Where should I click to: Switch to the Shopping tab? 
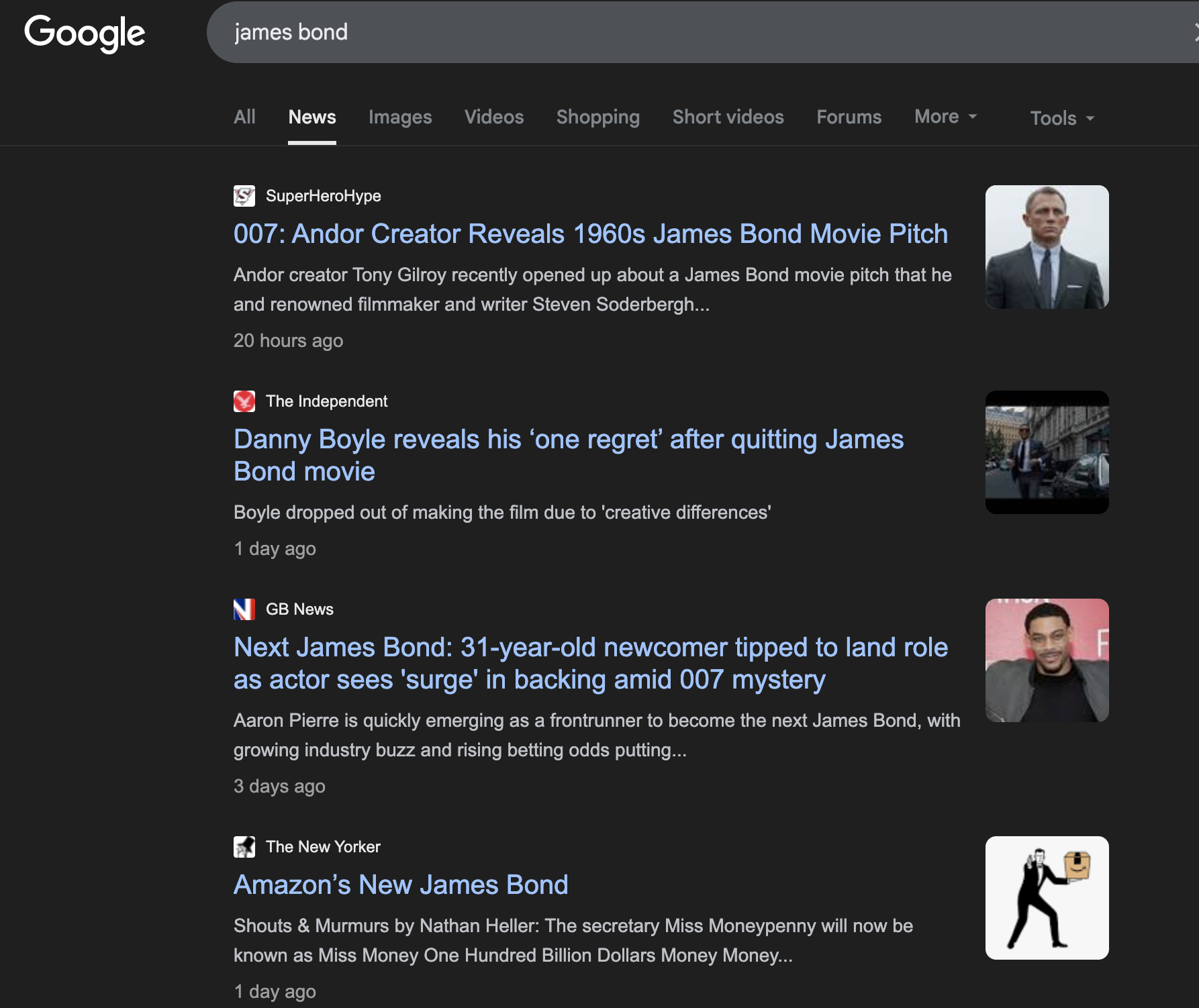pyautogui.click(x=598, y=117)
